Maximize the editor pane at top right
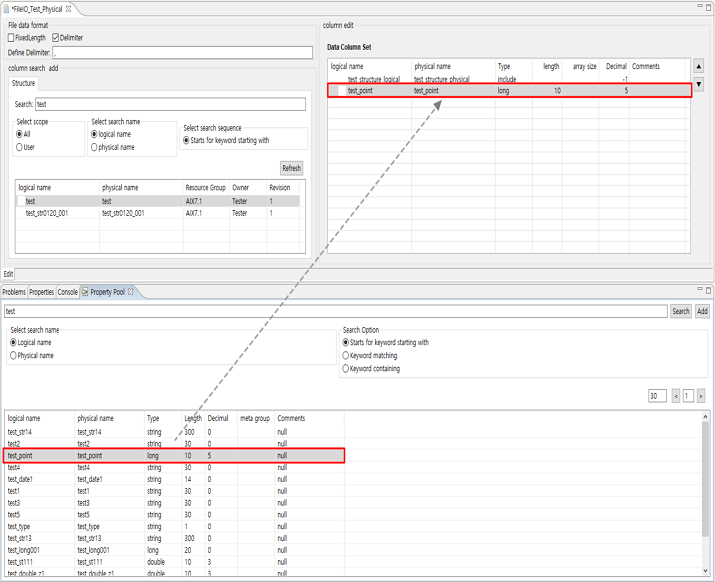 (709, 5)
